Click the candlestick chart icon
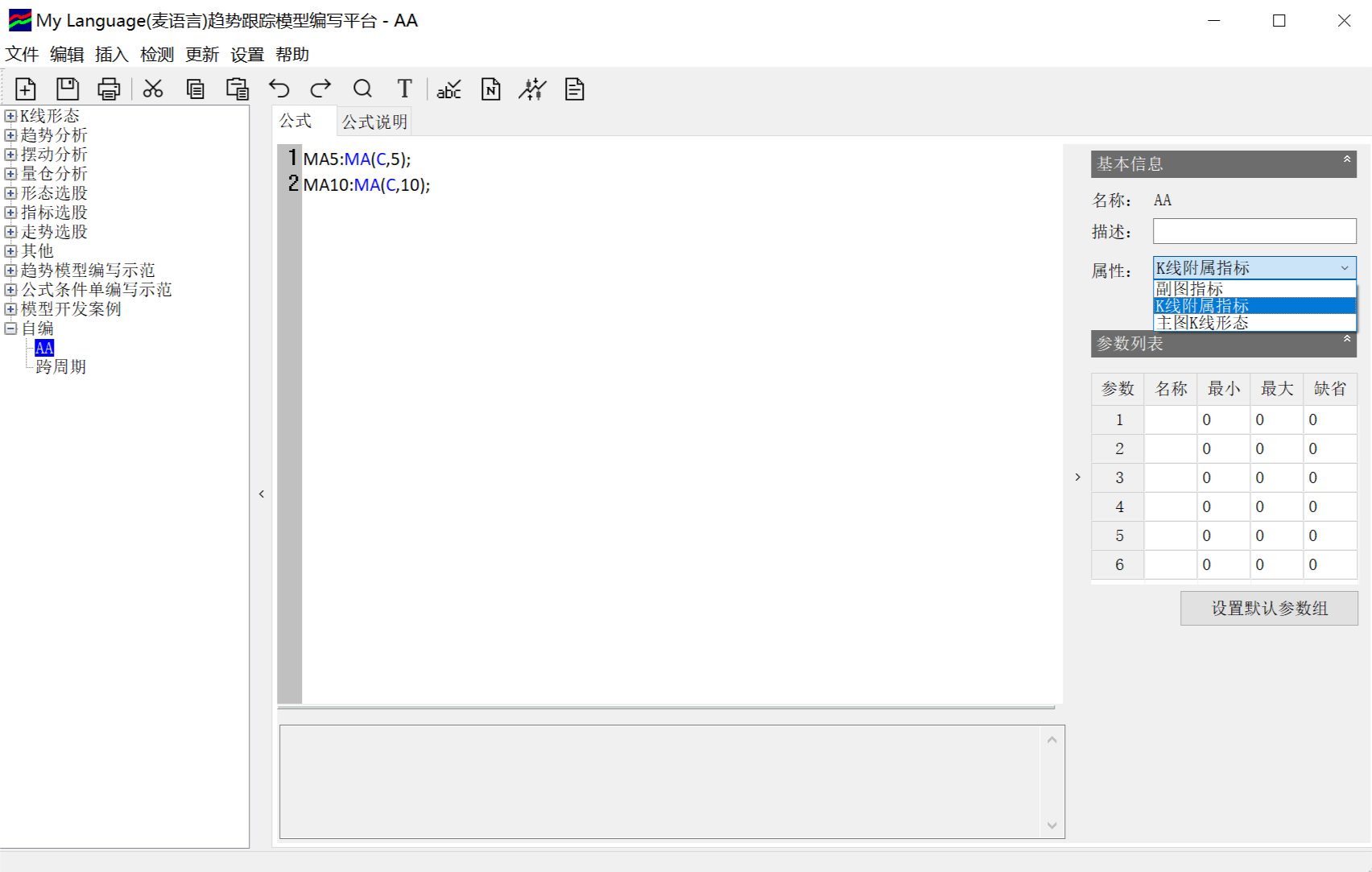1372x872 pixels. click(532, 89)
